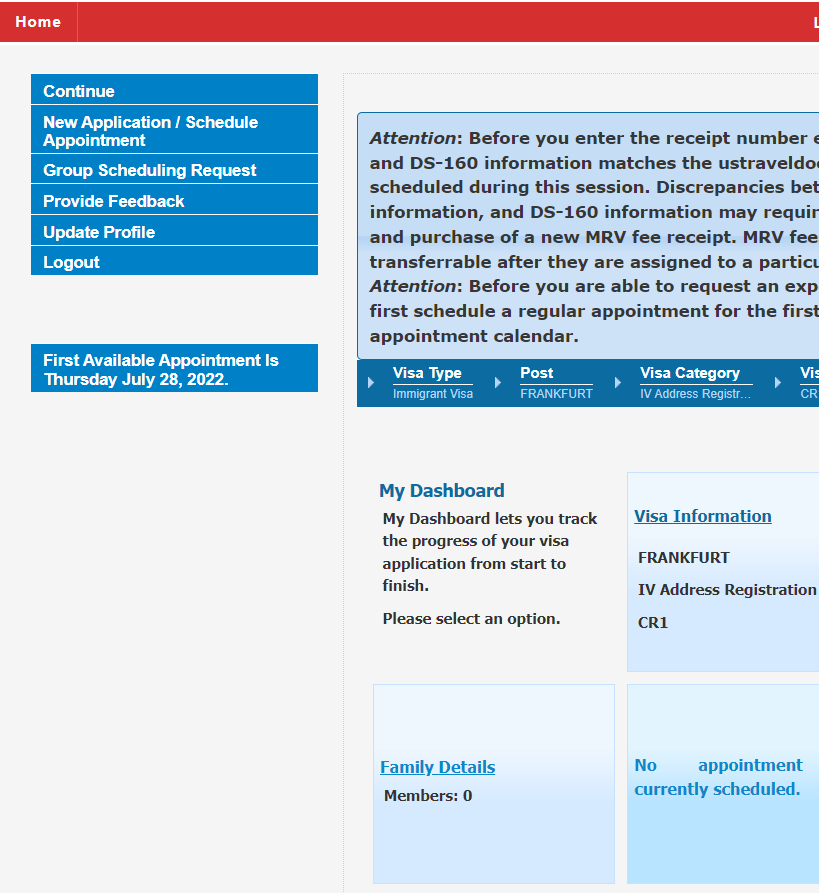This screenshot has width=819, height=893.
Task: Select Continue in the sidebar menu
Action: (174, 89)
